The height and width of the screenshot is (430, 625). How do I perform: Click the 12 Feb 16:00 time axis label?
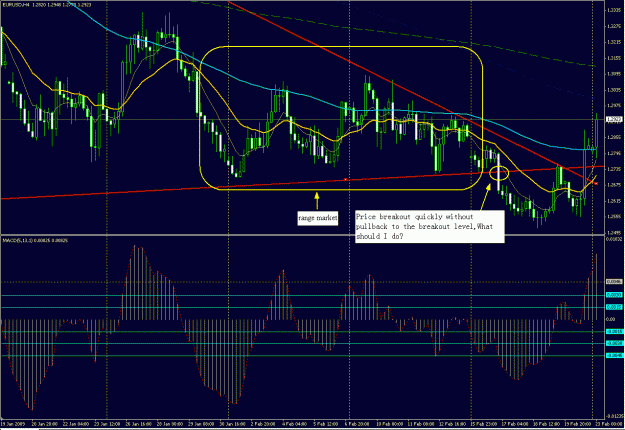pyautogui.click(x=452, y=424)
